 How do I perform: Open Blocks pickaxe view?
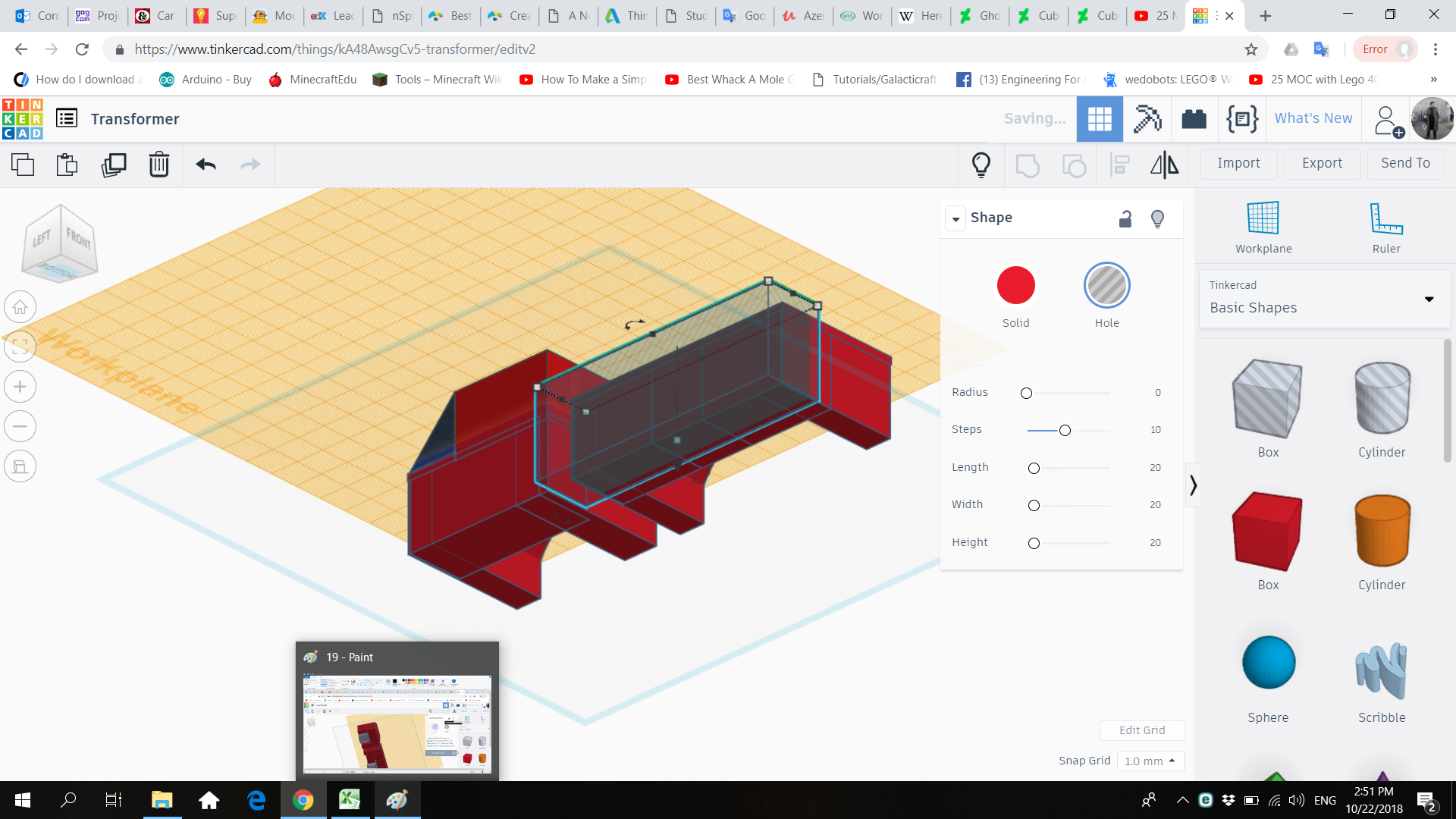pos(1147,119)
